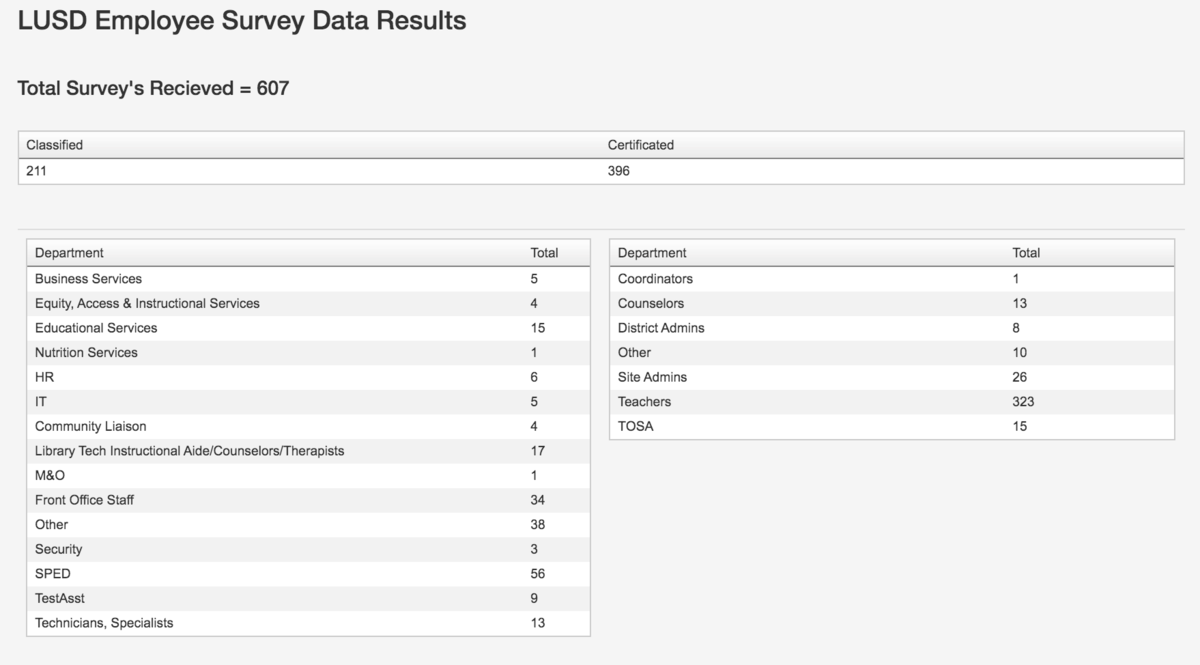Click the SPED department row
This screenshot has height=665, width=1200.
point(308,573)
